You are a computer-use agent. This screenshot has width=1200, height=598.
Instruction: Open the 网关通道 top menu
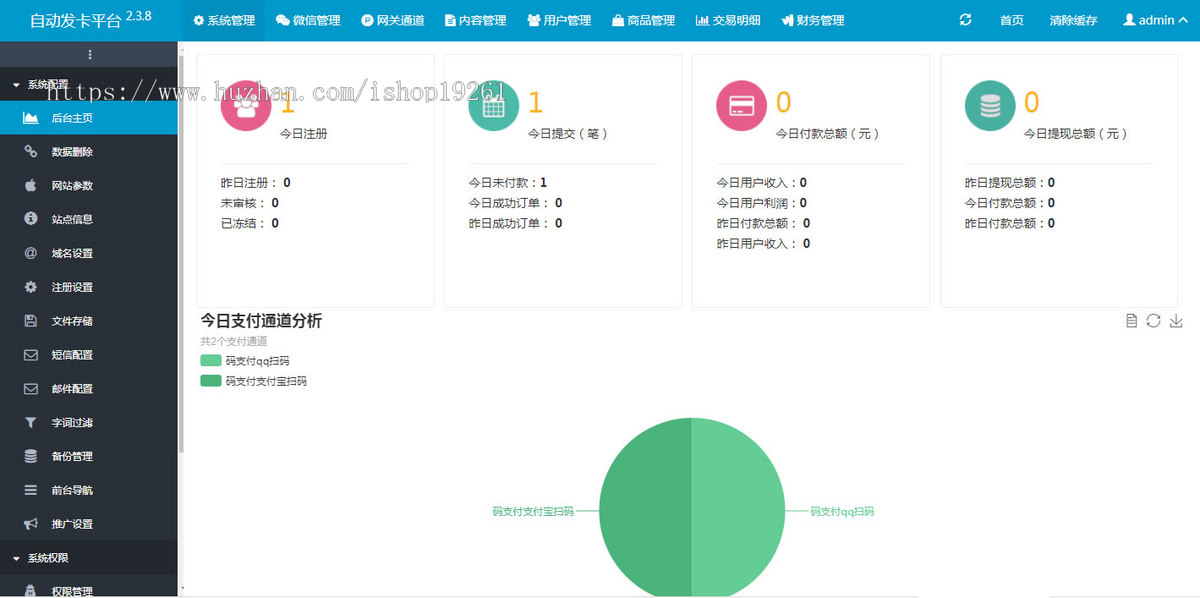392,20
